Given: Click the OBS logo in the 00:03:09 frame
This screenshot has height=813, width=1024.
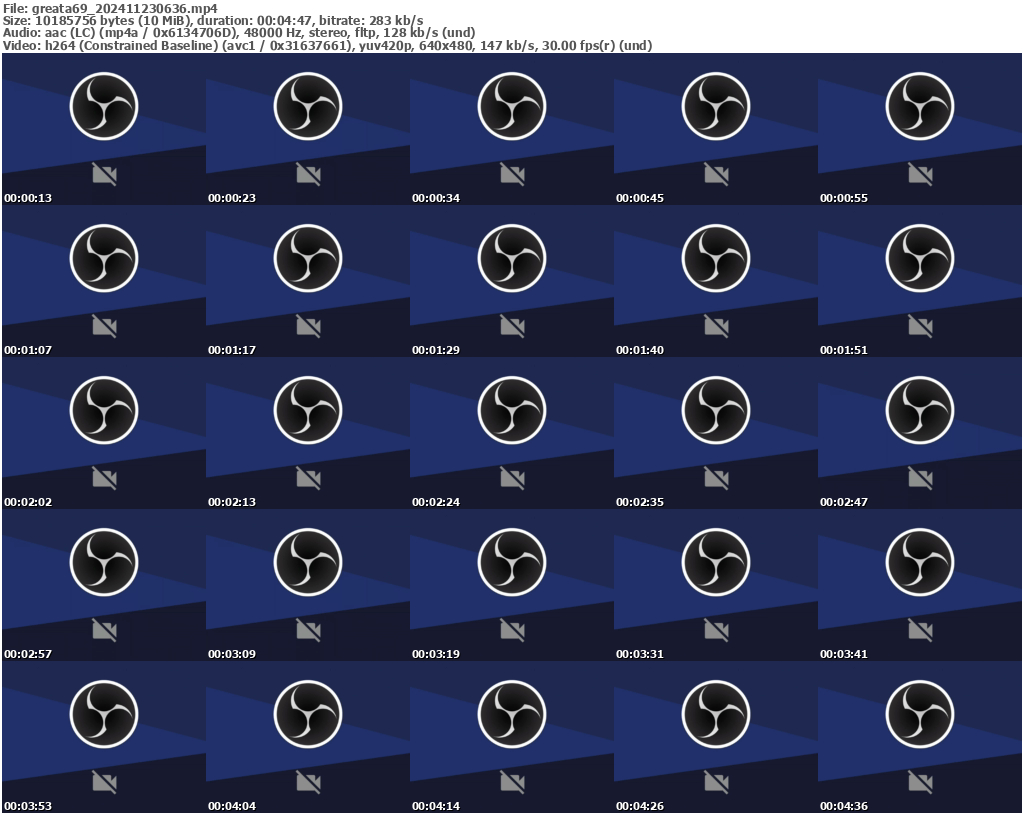Looking at the screenshot, I should [x=308, y=562].
